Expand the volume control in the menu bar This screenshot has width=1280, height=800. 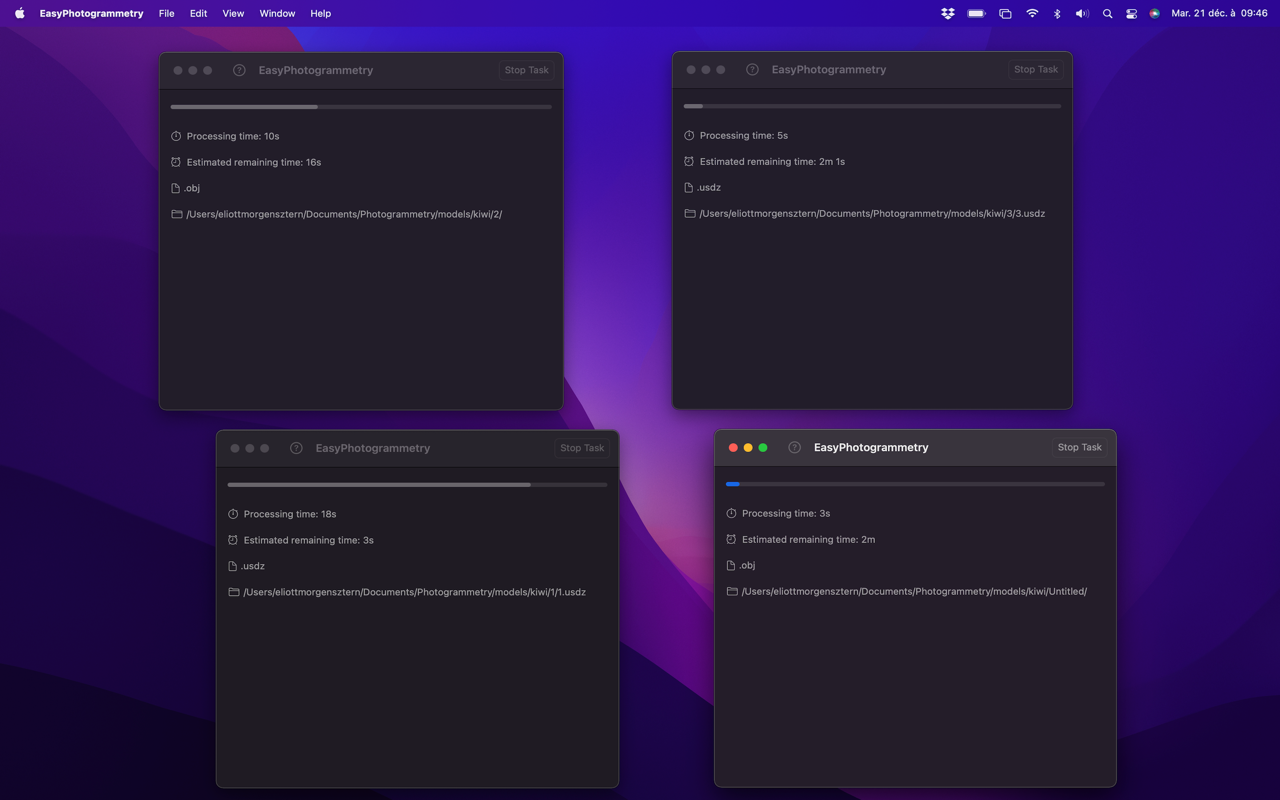pyautogui.click(x=1081, y=14)
